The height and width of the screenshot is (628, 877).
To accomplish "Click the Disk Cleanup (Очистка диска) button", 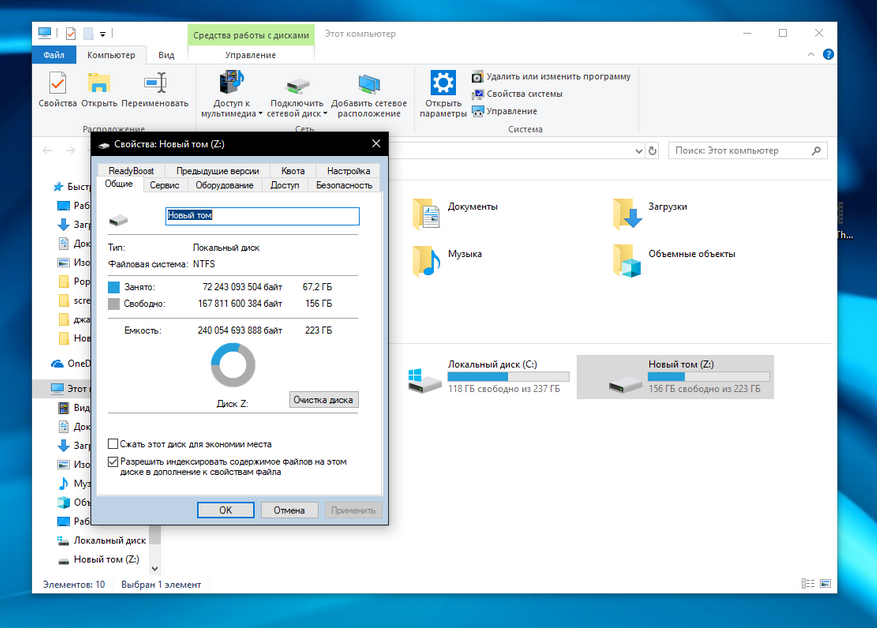I will [323, 400].
